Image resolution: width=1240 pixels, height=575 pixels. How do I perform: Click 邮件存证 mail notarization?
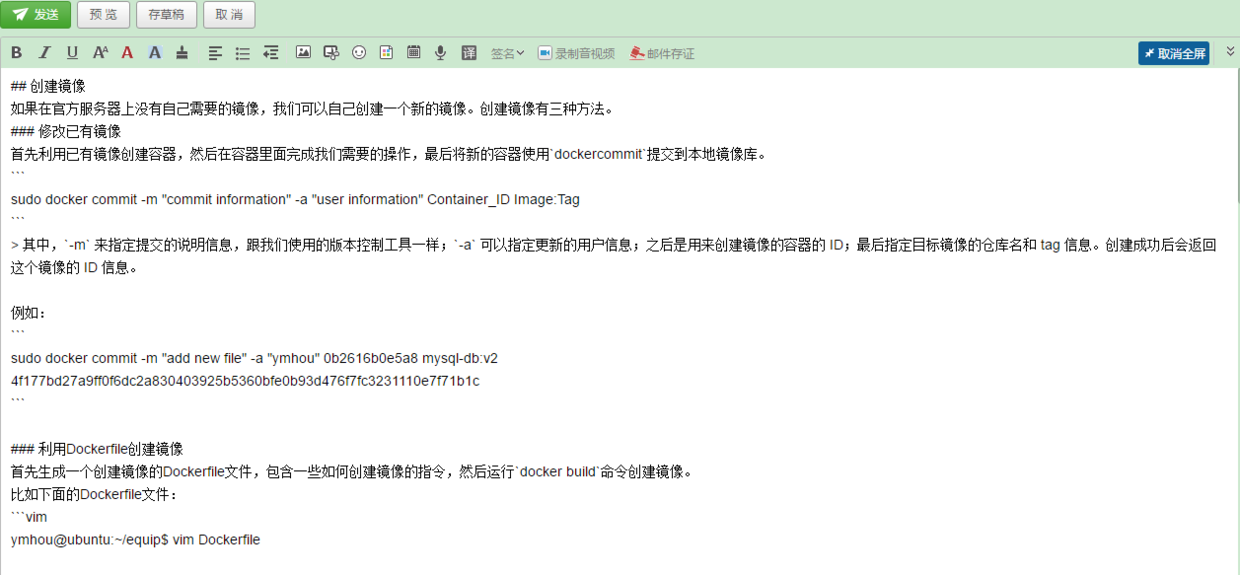(662, 53)
